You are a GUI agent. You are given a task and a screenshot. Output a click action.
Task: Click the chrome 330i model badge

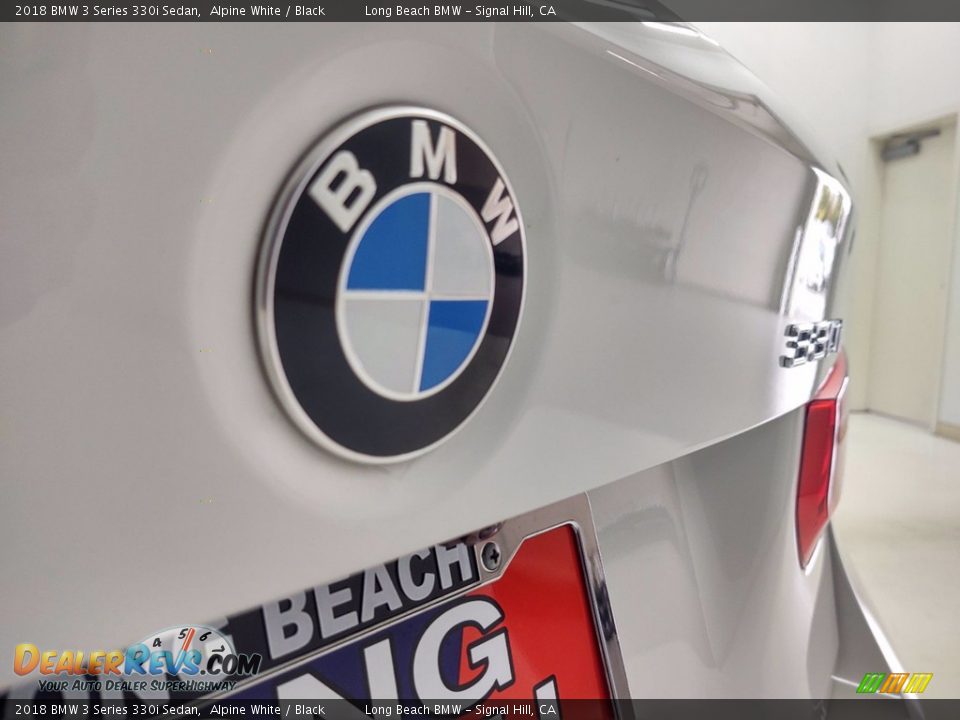(811, 343)
